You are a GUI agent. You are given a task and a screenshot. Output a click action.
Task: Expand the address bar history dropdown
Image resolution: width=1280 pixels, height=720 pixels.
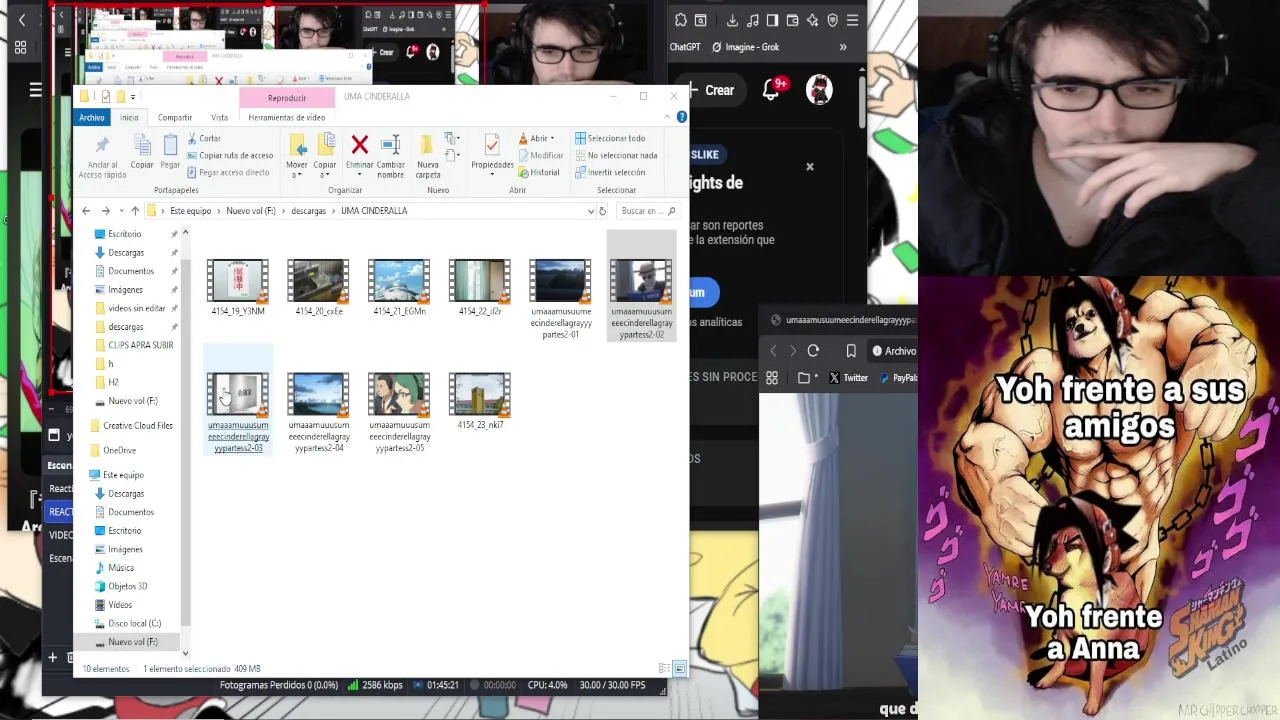(x=591, y=211)
